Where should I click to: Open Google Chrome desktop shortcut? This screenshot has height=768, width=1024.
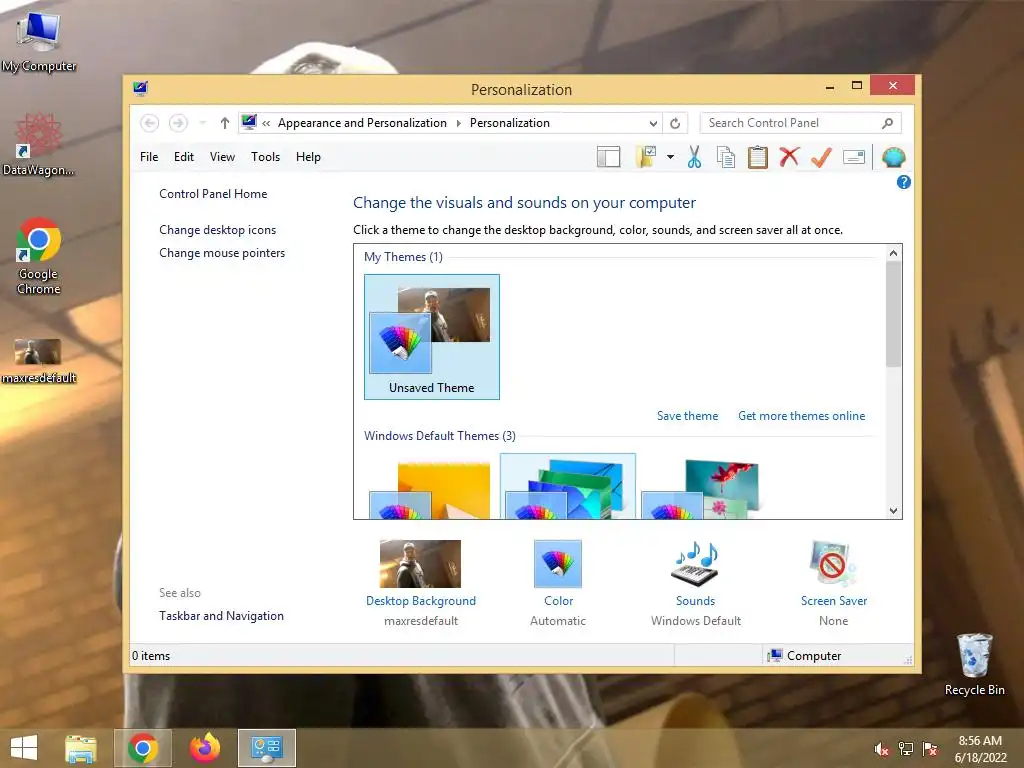pyautogui.click(x=39, y=256)
